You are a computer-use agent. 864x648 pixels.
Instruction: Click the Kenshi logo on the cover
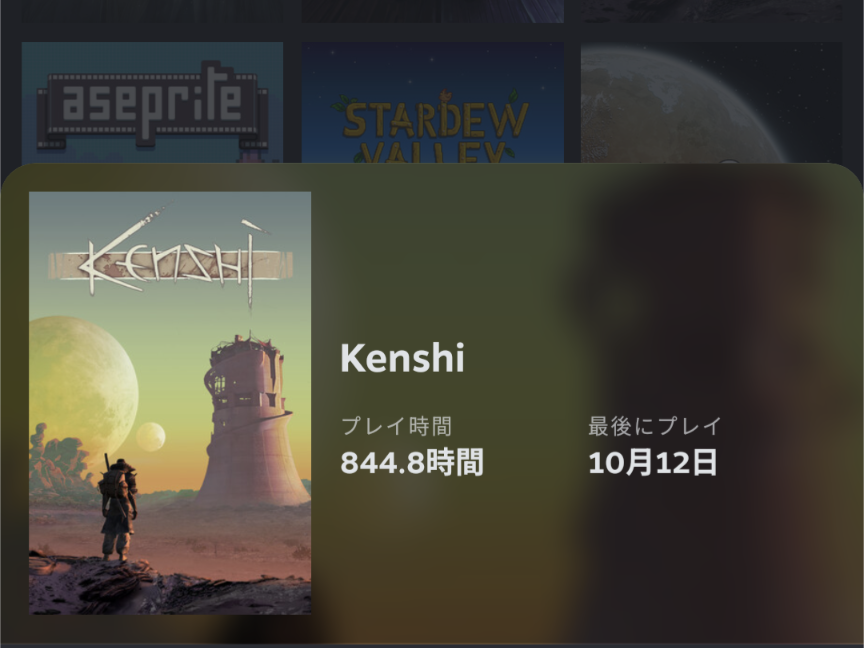[x=170, y=260]
